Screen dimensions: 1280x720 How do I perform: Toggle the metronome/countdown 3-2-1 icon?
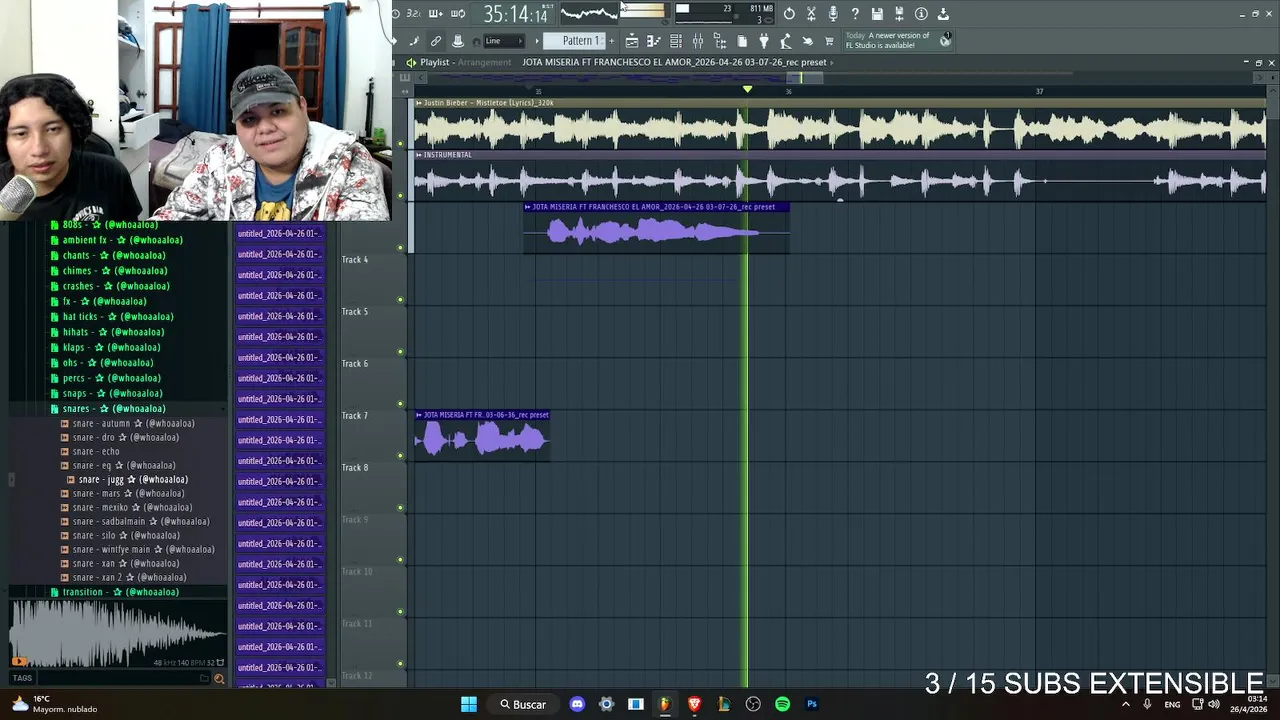click(413, 13)
